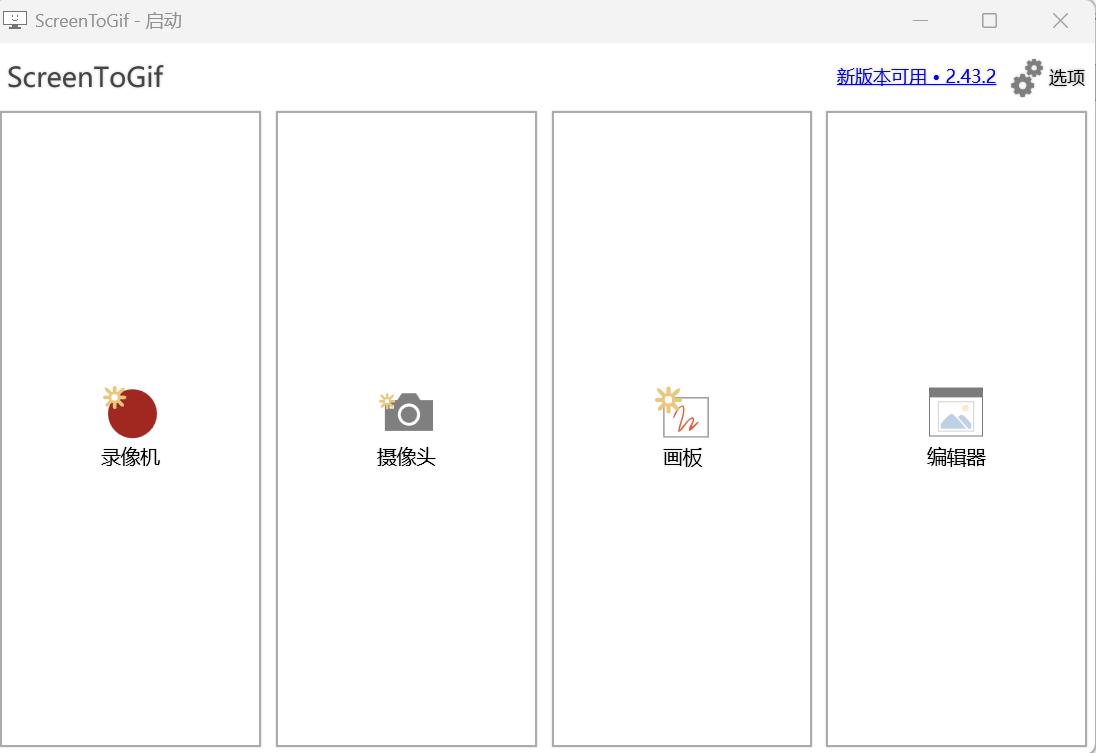This screenshot has height=753, width=1096.
Task: Click the 摄像头 label
Action: point(406,457)
